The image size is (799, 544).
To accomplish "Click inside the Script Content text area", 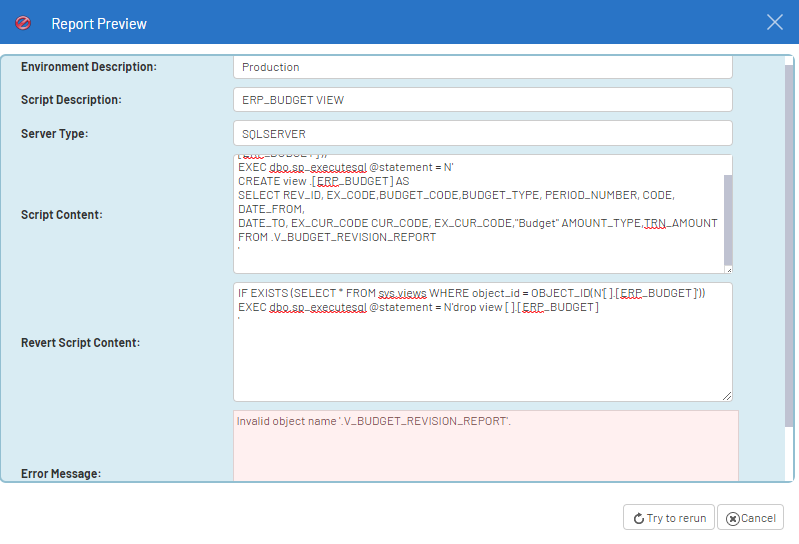I will 478,215.
